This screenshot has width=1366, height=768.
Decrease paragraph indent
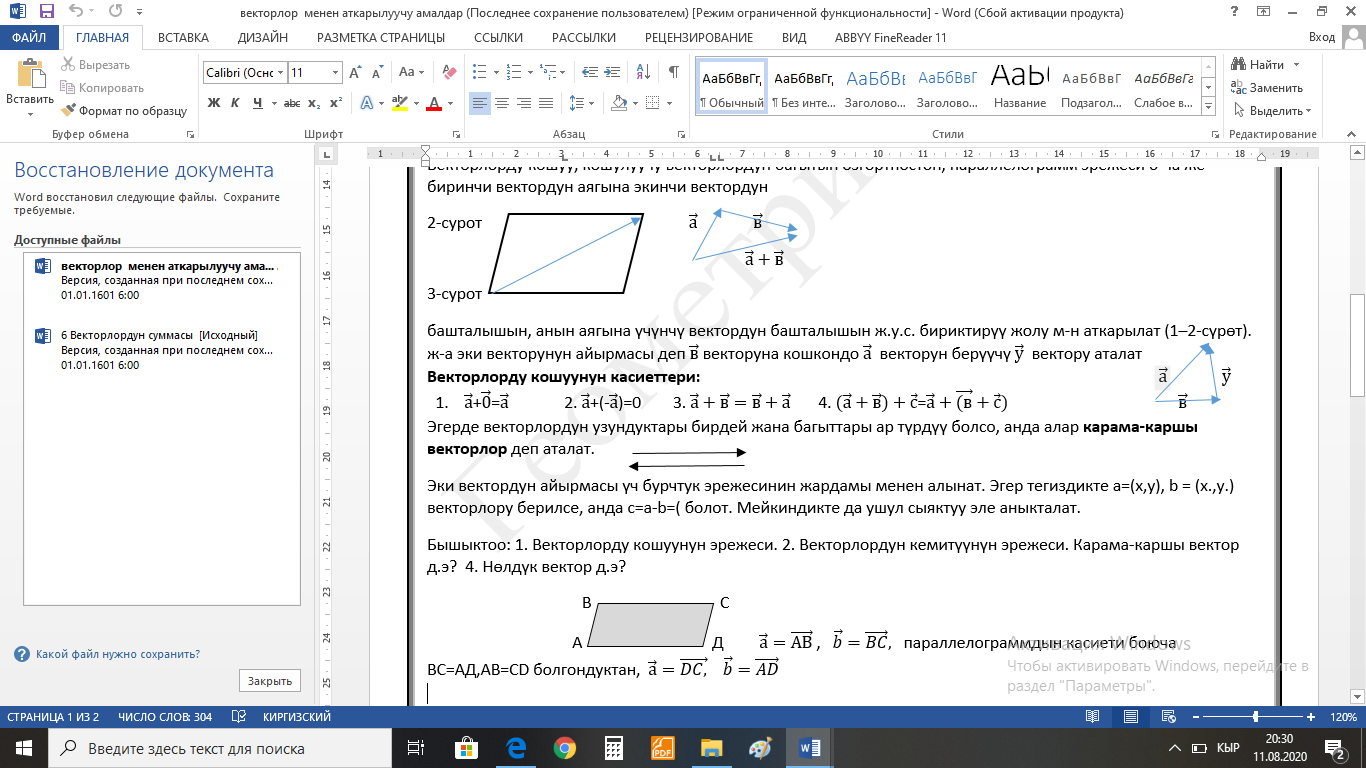point(589,73)
